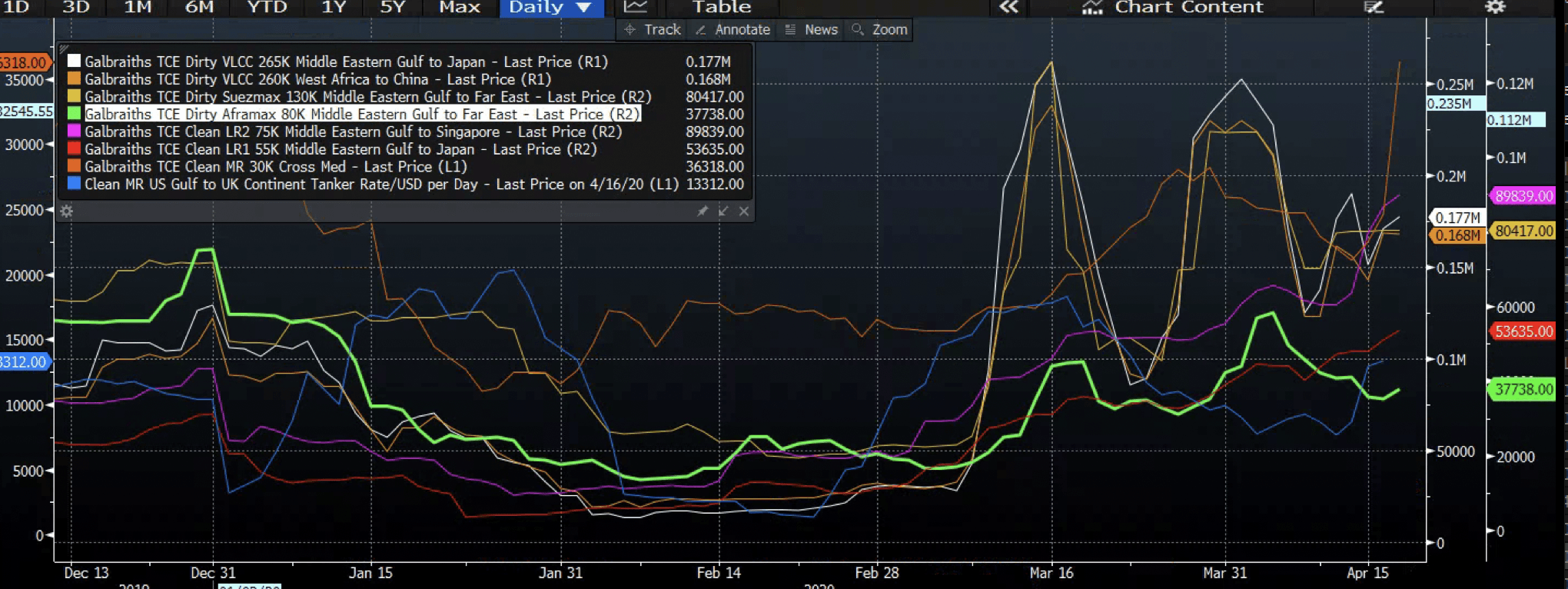Choose the 1Y range tab

pos(333,7)
